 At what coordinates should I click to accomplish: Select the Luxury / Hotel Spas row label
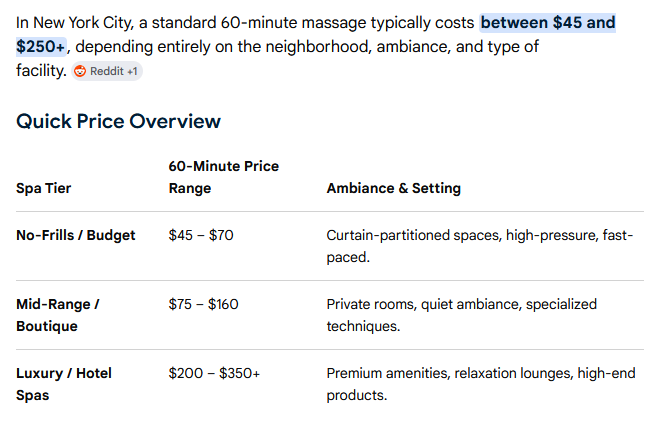(64, 384)
